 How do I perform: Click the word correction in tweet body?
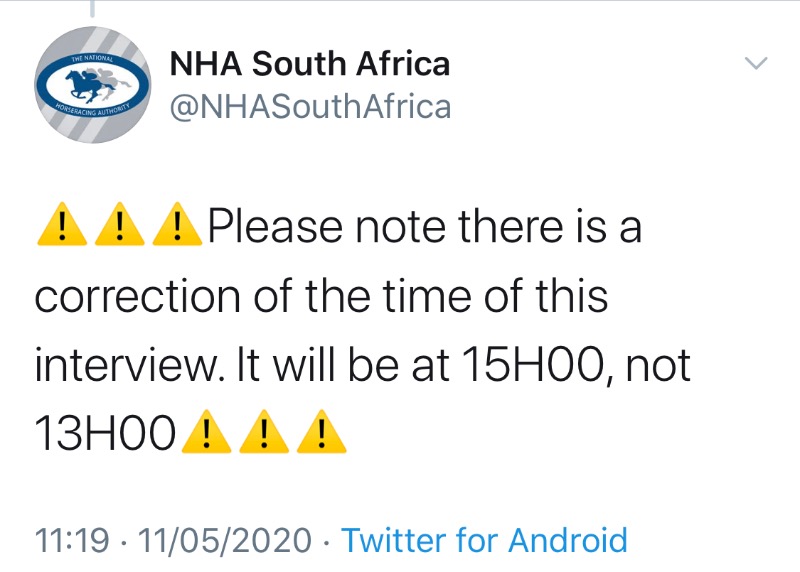138,296
